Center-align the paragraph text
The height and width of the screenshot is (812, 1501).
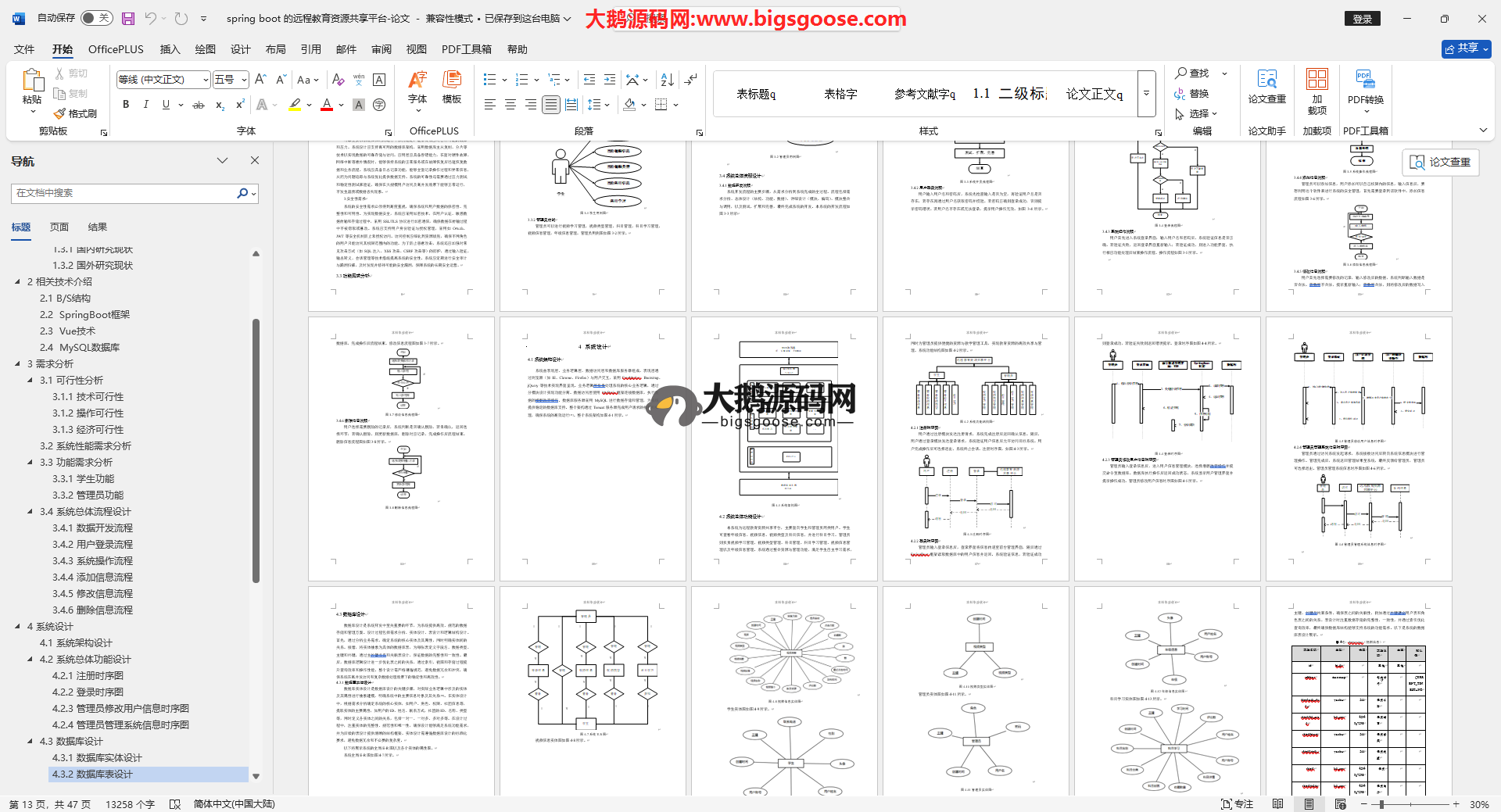510,105
